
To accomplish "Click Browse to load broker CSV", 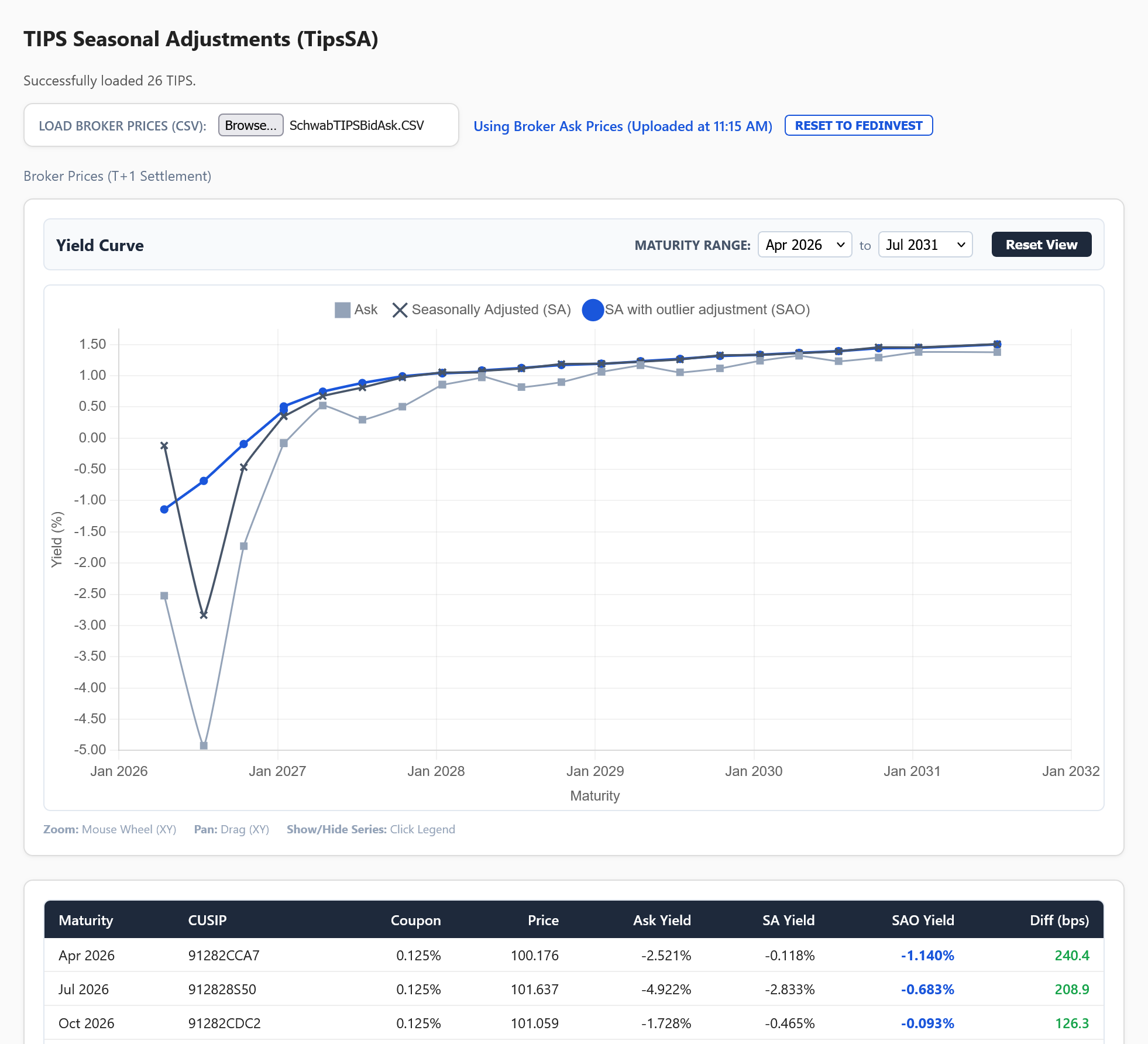I will pyautogui.click(x=250, y=125).
